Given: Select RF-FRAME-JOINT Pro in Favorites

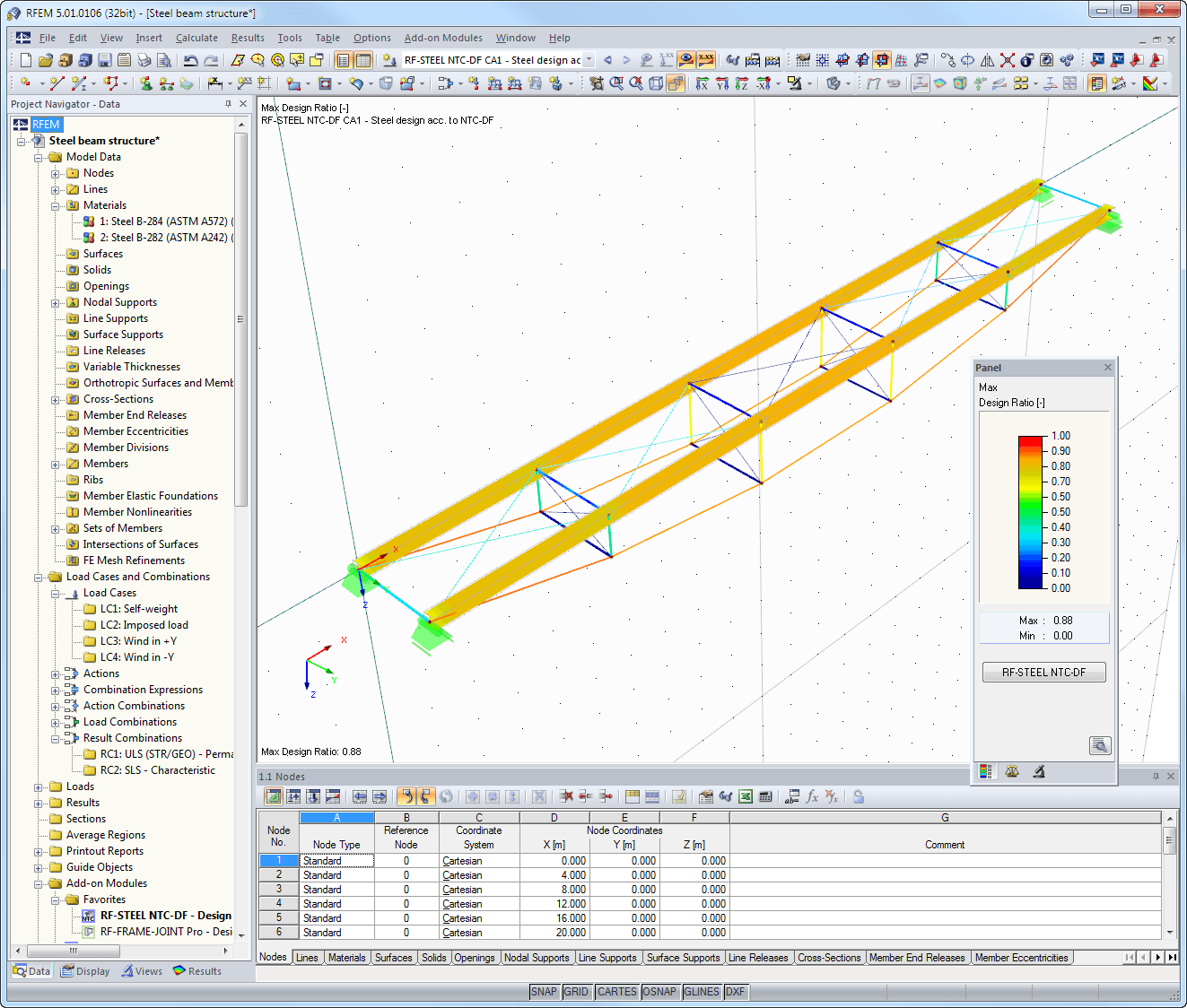Looking at the screenshot, I should [x=165, y=932].
